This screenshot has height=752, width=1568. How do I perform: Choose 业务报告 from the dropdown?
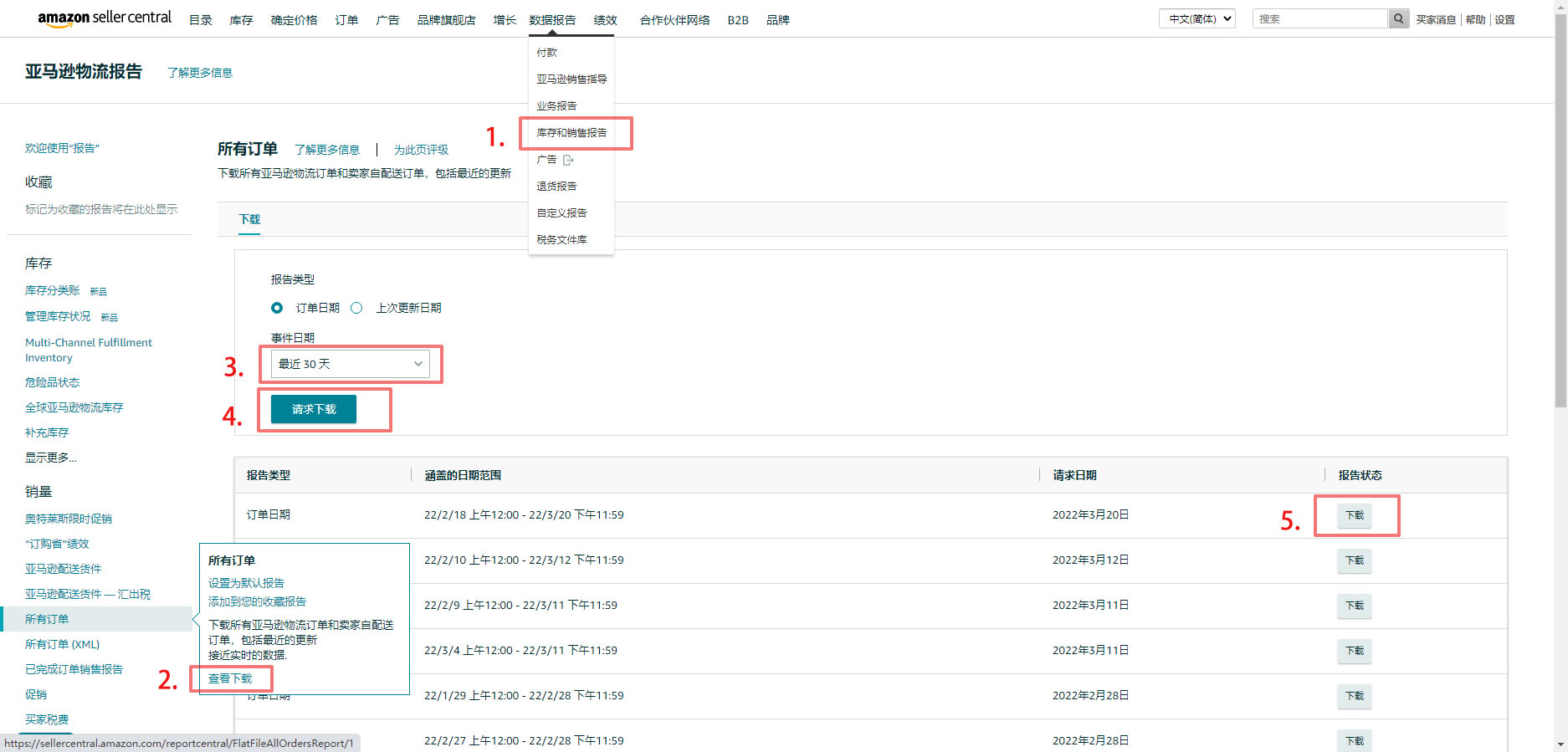[556, 106]
